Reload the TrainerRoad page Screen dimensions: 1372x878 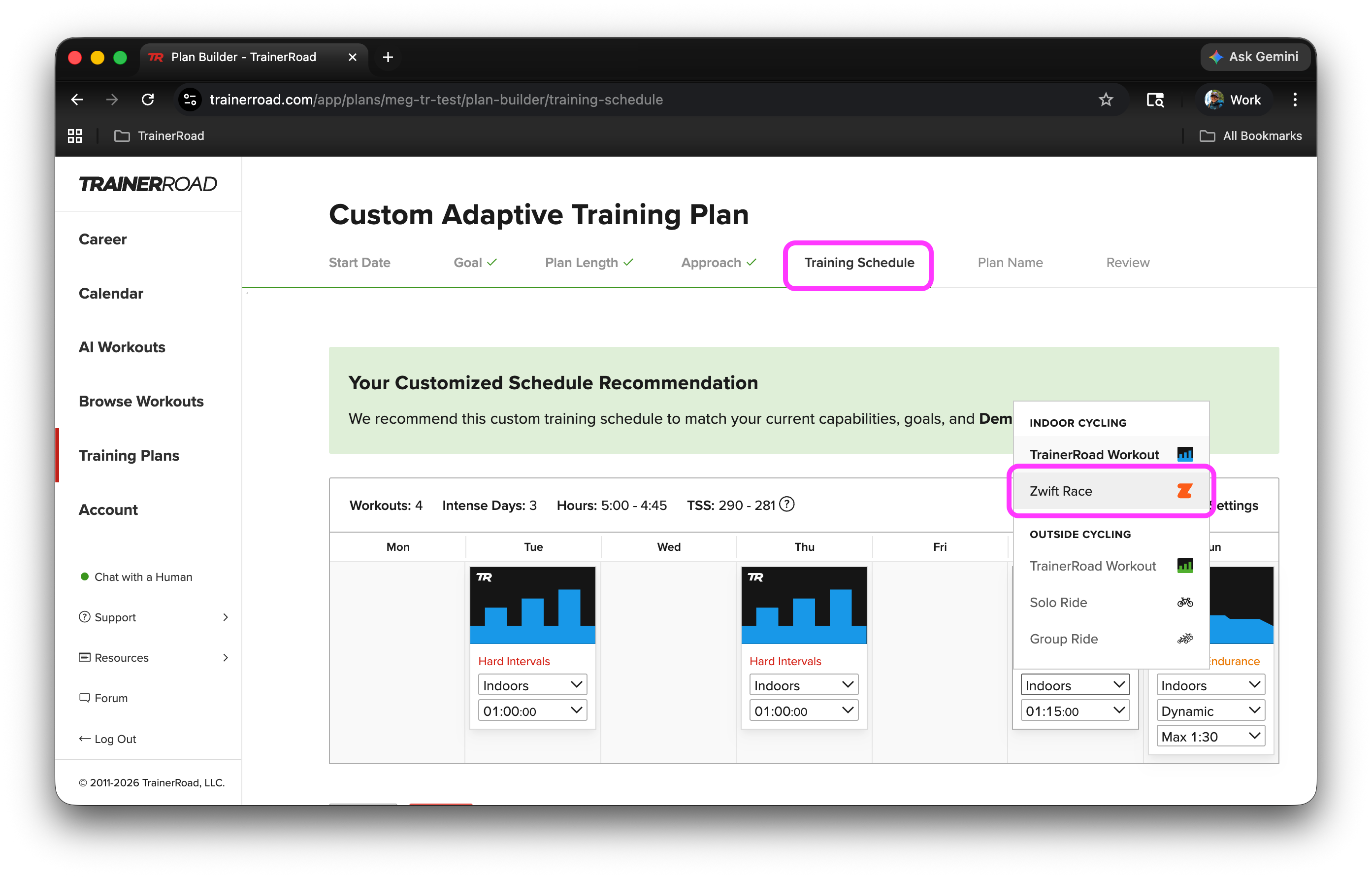(x=148, y=100)
